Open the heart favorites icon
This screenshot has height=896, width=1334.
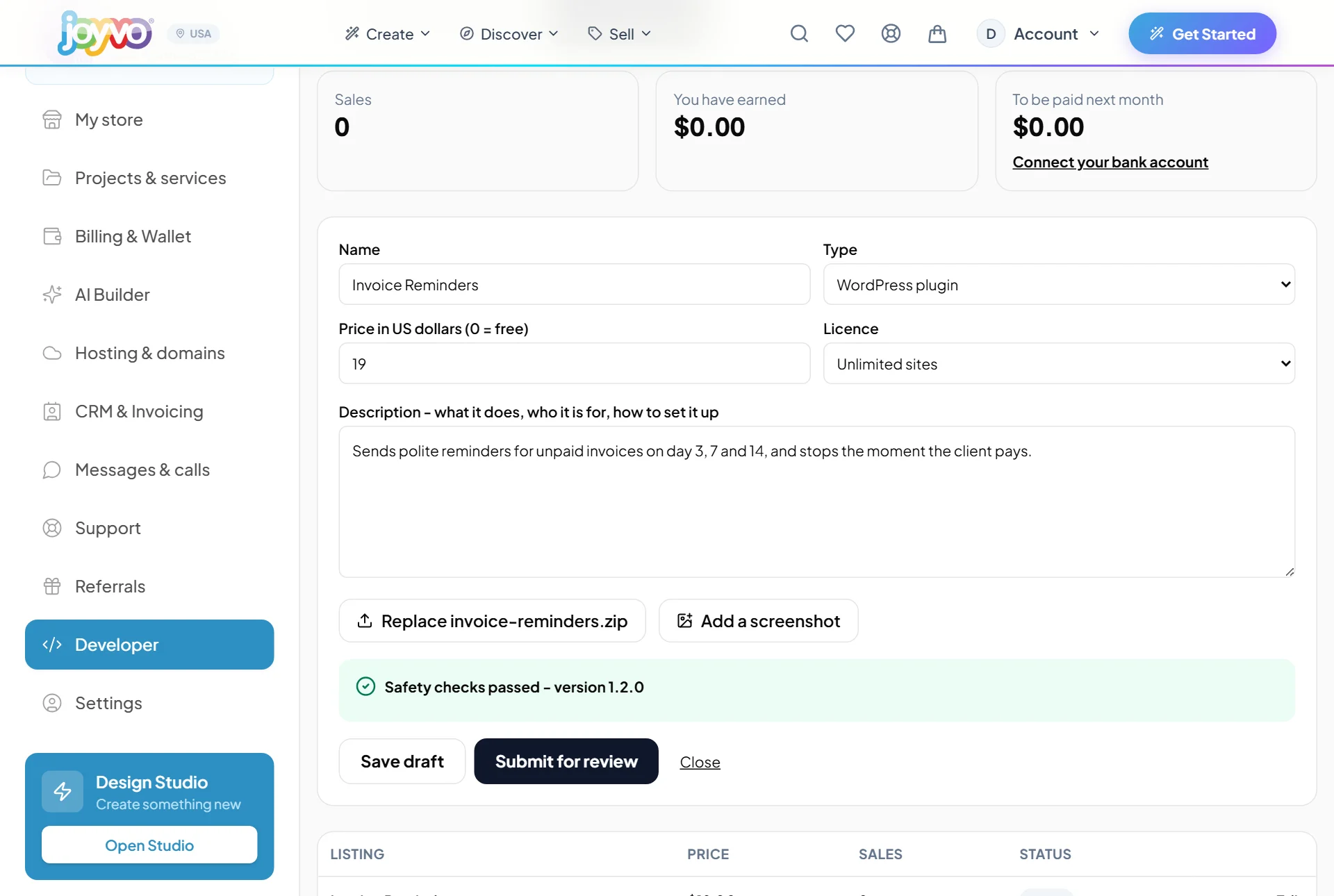click(845, 33)
